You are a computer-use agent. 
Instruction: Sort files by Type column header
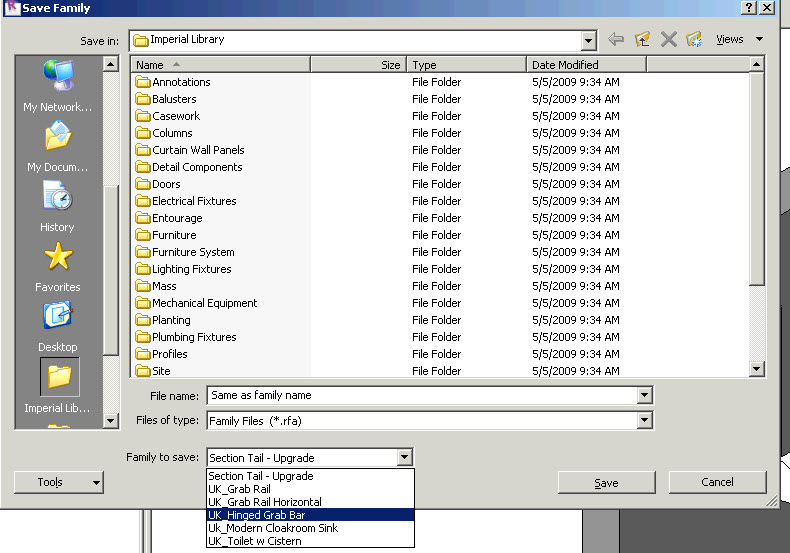pyautogui.click(x=467, y=65)
